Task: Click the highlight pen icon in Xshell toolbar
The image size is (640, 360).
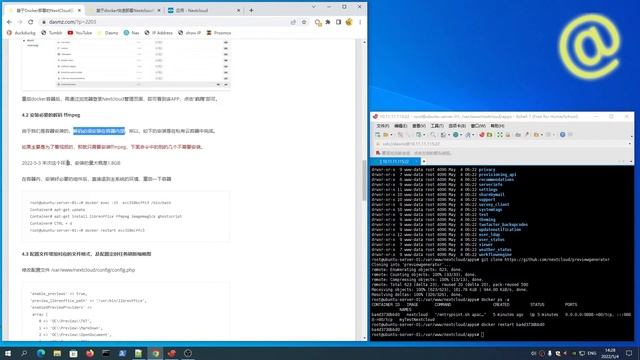Action: tap(527, 135)
